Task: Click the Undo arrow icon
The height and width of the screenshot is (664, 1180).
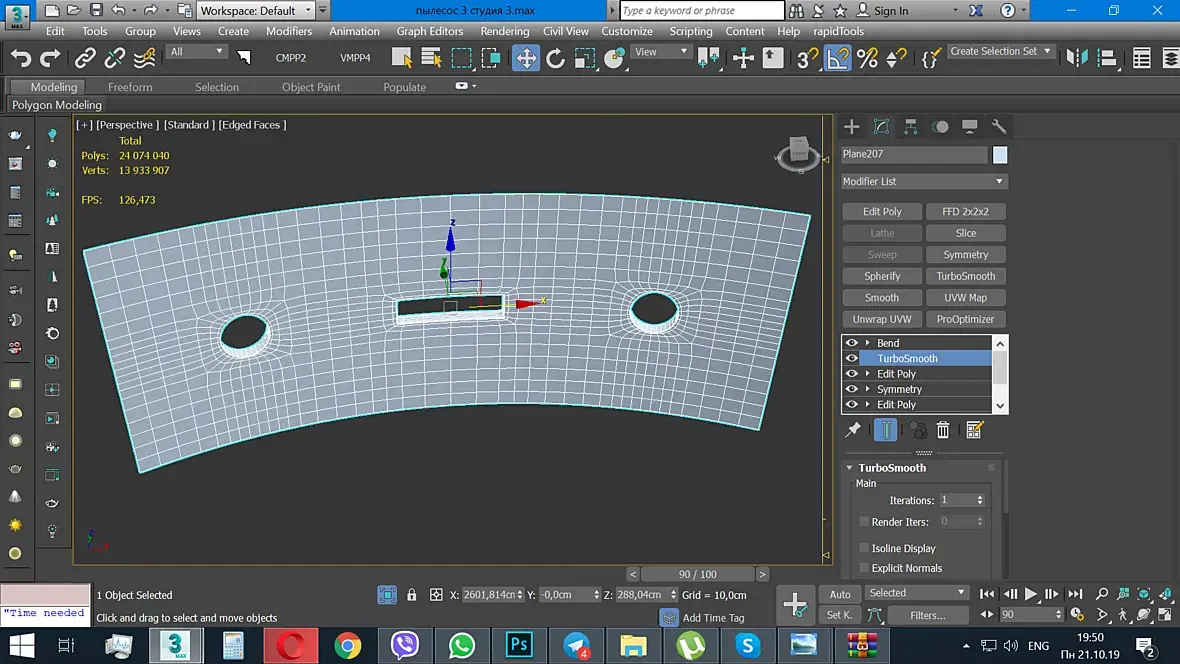Action: pos(21,58)
